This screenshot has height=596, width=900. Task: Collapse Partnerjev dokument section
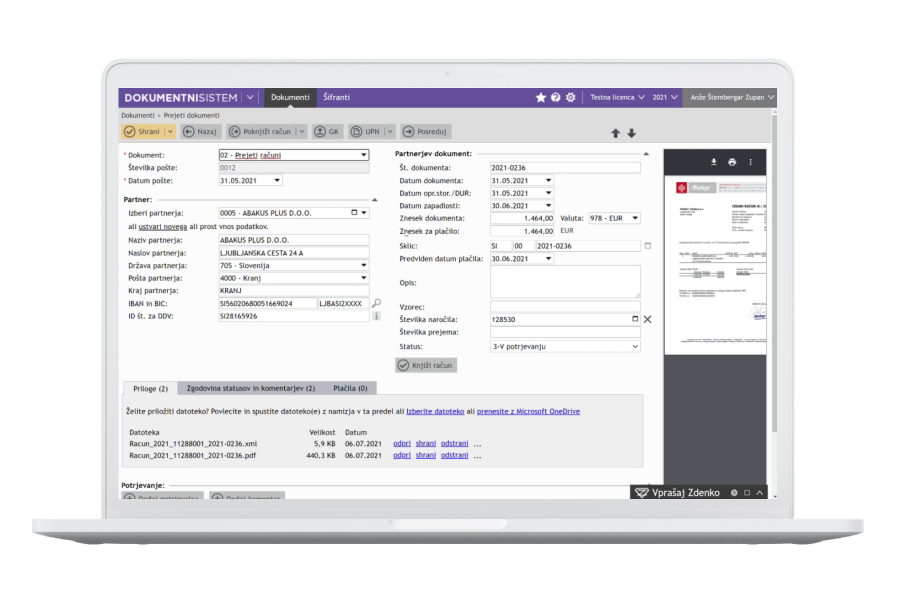click(646, 154)
